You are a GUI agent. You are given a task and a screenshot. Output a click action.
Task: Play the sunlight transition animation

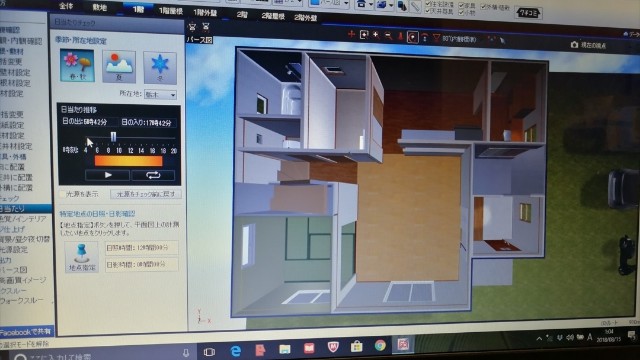pyautogui.click(x=107, y=175)
